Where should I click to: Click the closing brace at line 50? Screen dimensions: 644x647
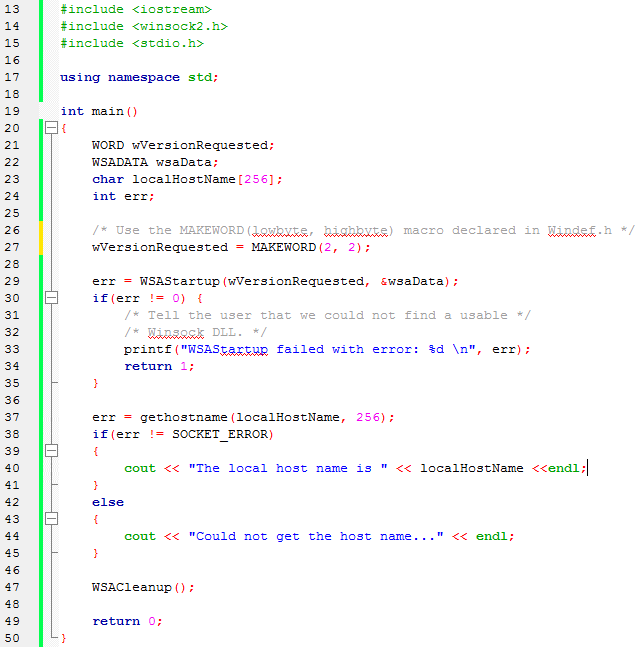64,638
